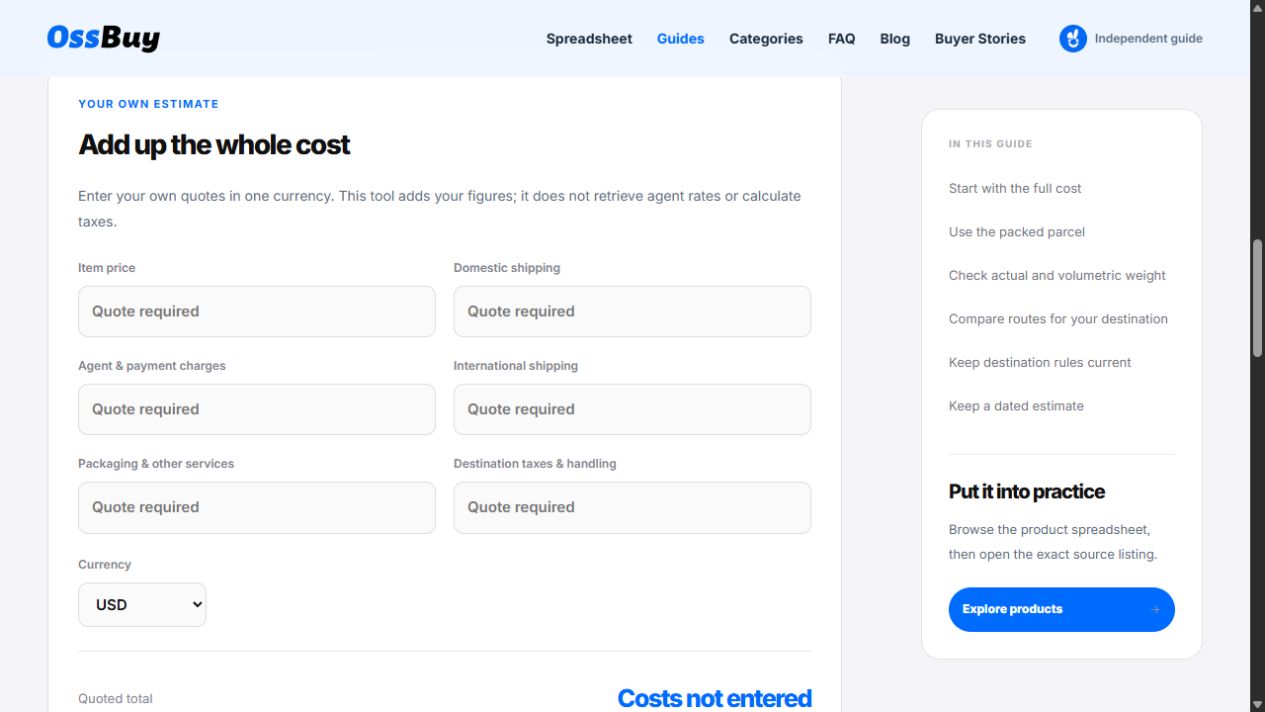Click the Costs not entered total
This screenshot has width=1265, height=712.
point(714,698)
